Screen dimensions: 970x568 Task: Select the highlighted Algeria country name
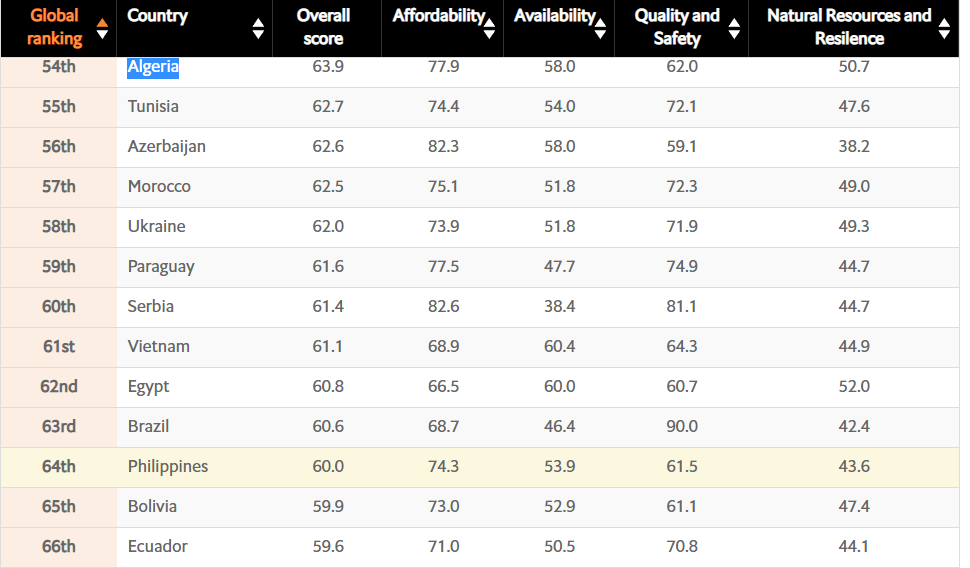(x=153, y=67)
